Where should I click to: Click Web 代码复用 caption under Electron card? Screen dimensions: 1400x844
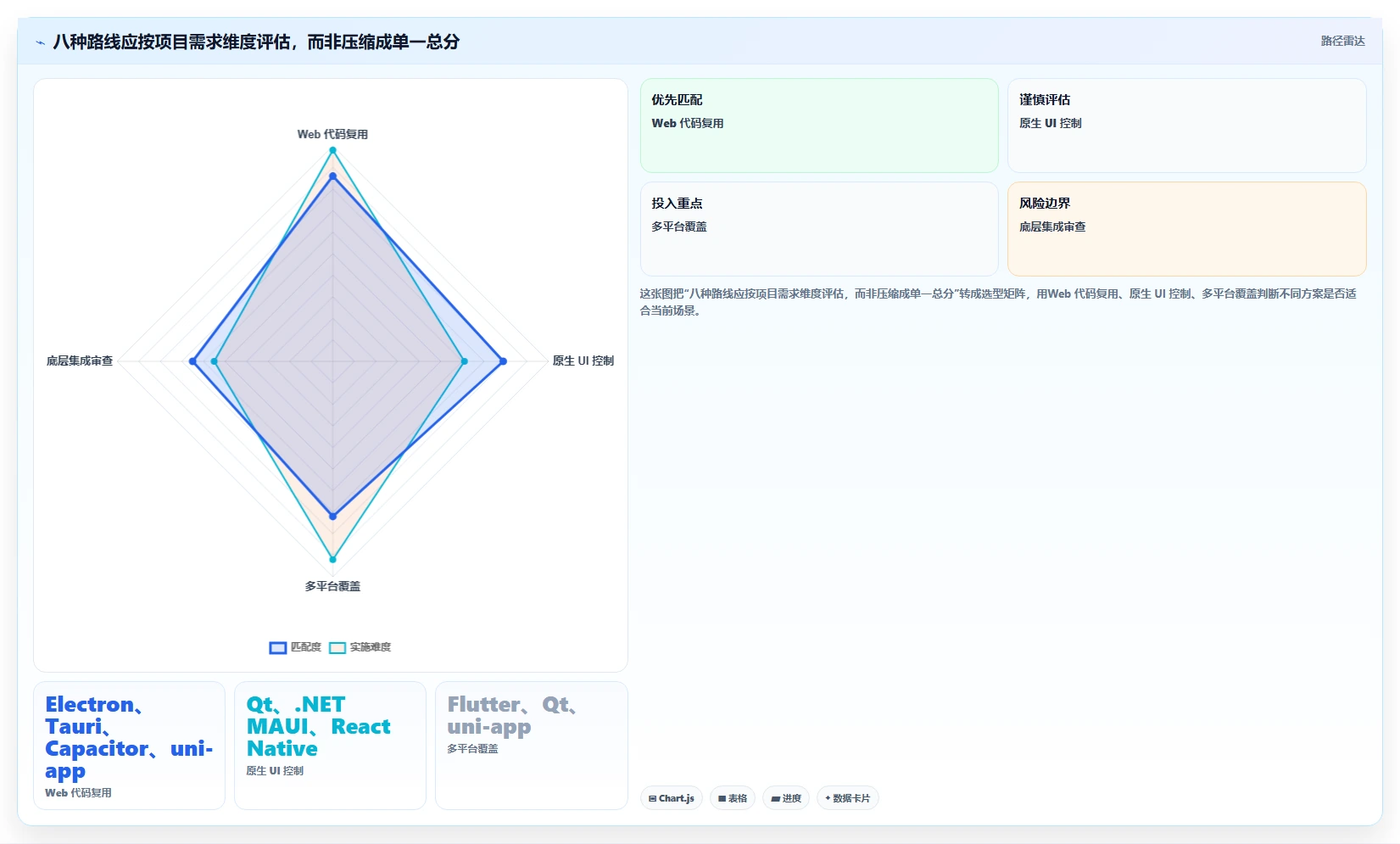click(78, 793)
